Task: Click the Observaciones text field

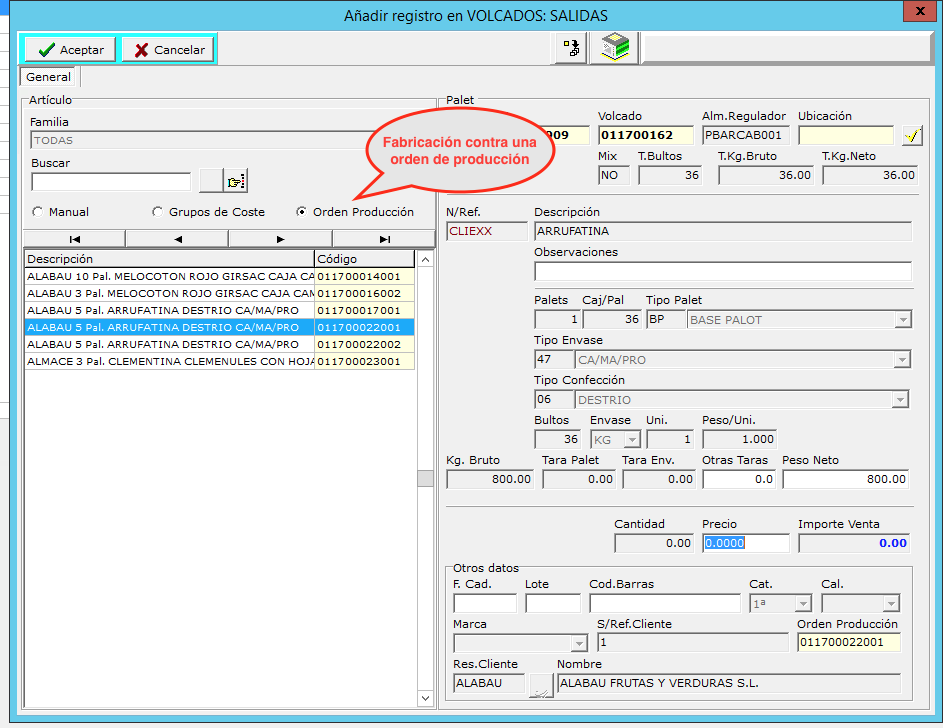Action: coord(722,271)
